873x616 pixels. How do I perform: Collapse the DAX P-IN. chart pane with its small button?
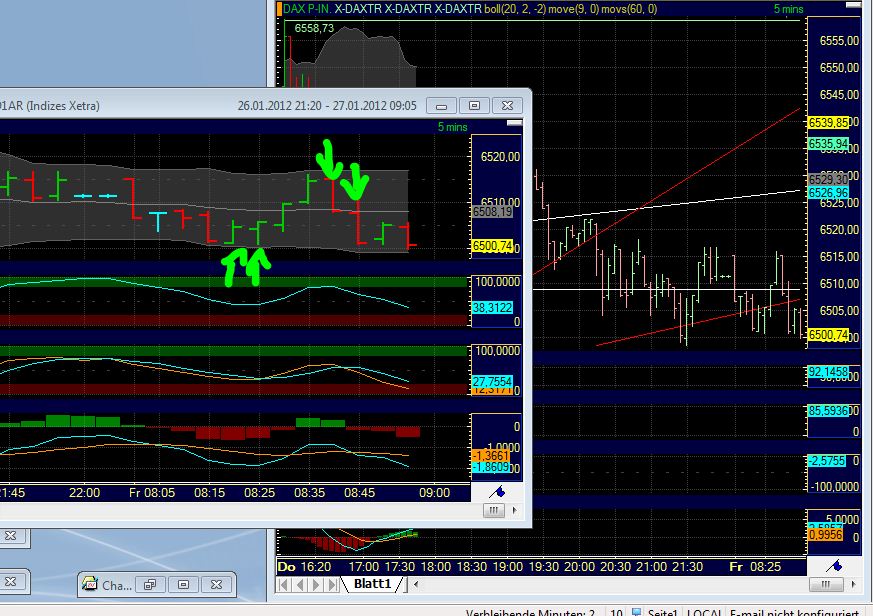click(854, 4)
